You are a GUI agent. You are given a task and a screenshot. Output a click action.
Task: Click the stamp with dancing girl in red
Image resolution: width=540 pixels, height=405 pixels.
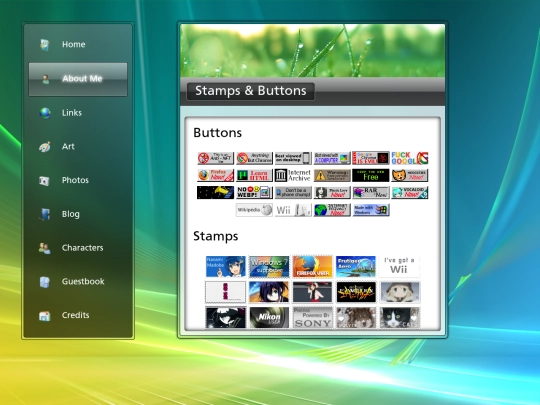(313, 292)
